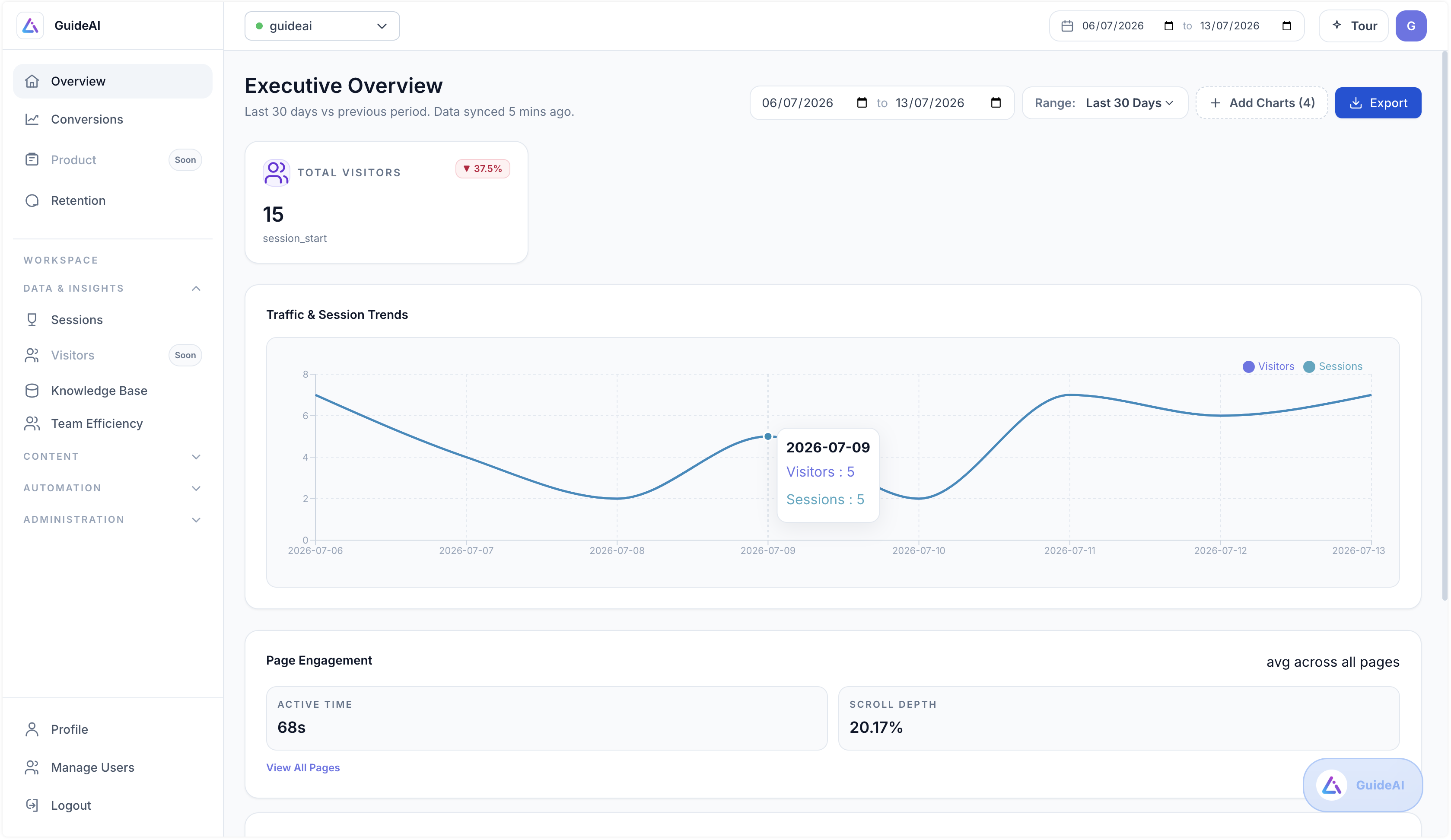Screen dimensions: 1451x840
Task: Expand the Content section
Action: point(112,457)
